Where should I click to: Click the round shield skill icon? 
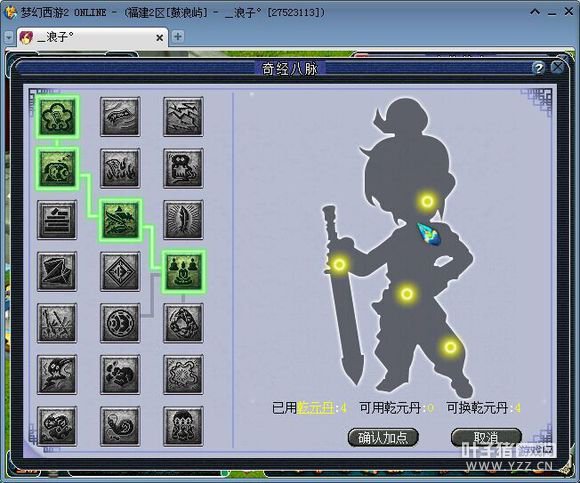120,323
